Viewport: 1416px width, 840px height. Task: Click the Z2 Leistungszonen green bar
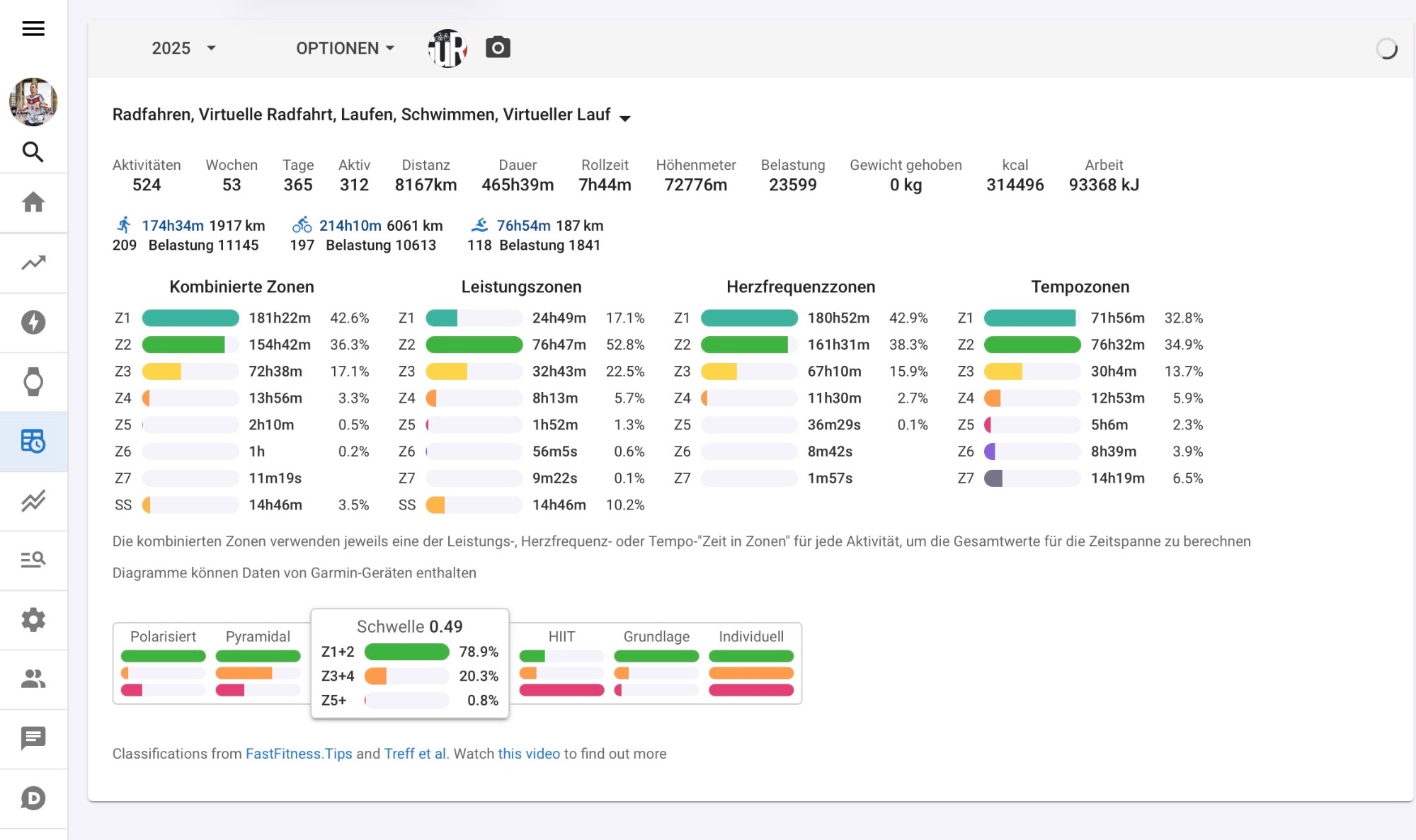pyautogui.click(x=474, y=345)
